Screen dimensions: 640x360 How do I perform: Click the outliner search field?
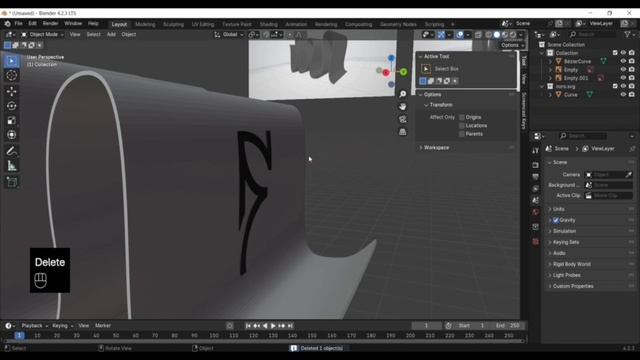point(592,35)
